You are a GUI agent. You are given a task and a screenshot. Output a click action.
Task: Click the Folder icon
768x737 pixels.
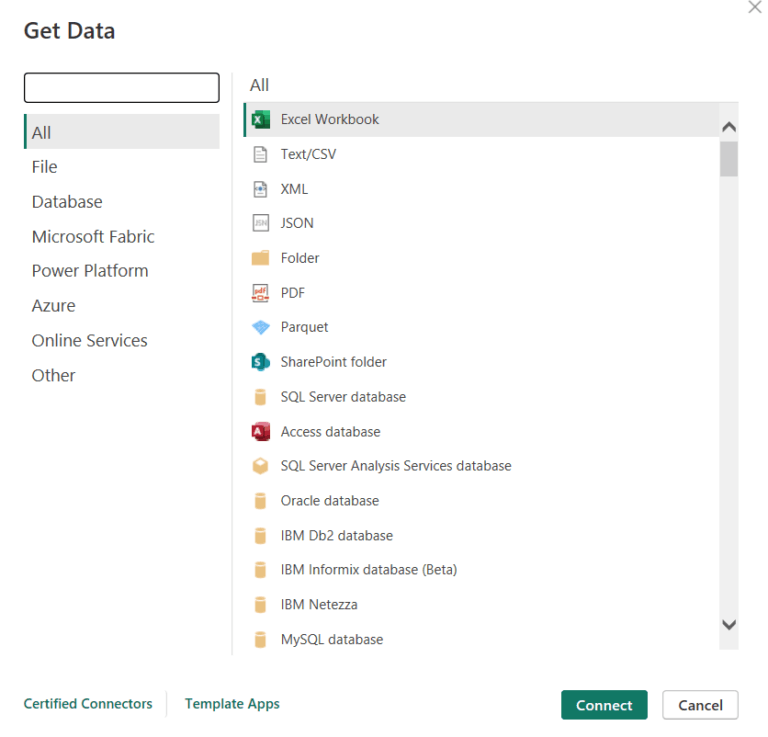tap(261, 258)
